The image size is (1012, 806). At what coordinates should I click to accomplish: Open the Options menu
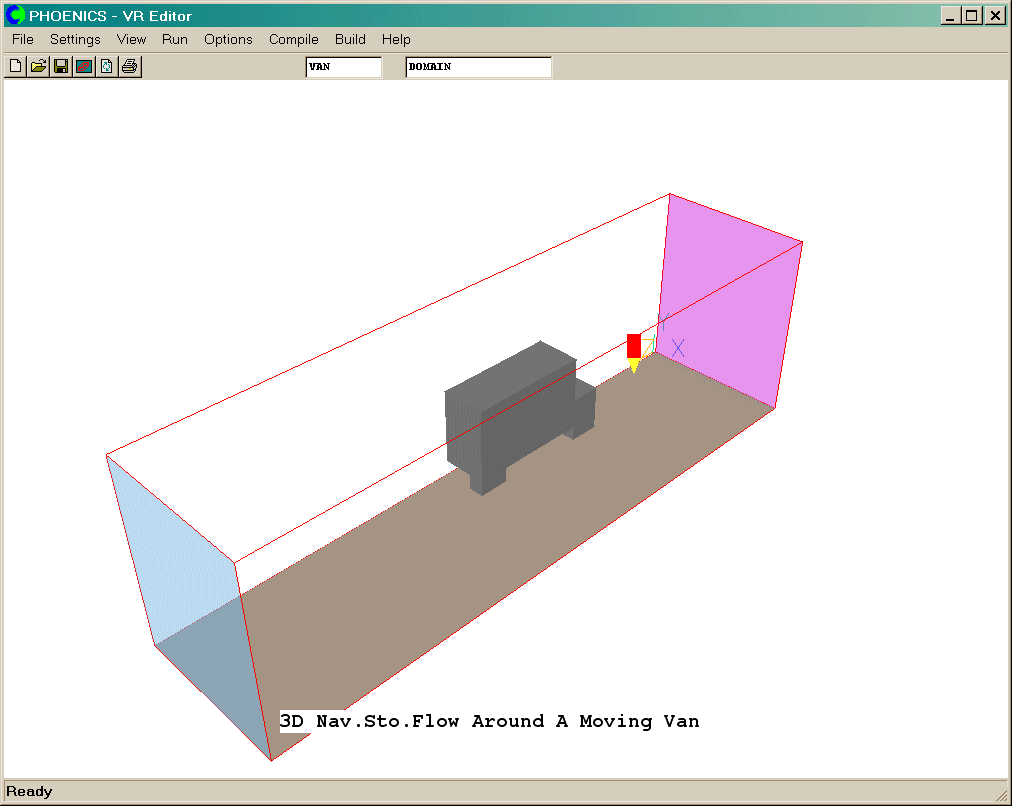pyautogui.click(x=228, y=40)
